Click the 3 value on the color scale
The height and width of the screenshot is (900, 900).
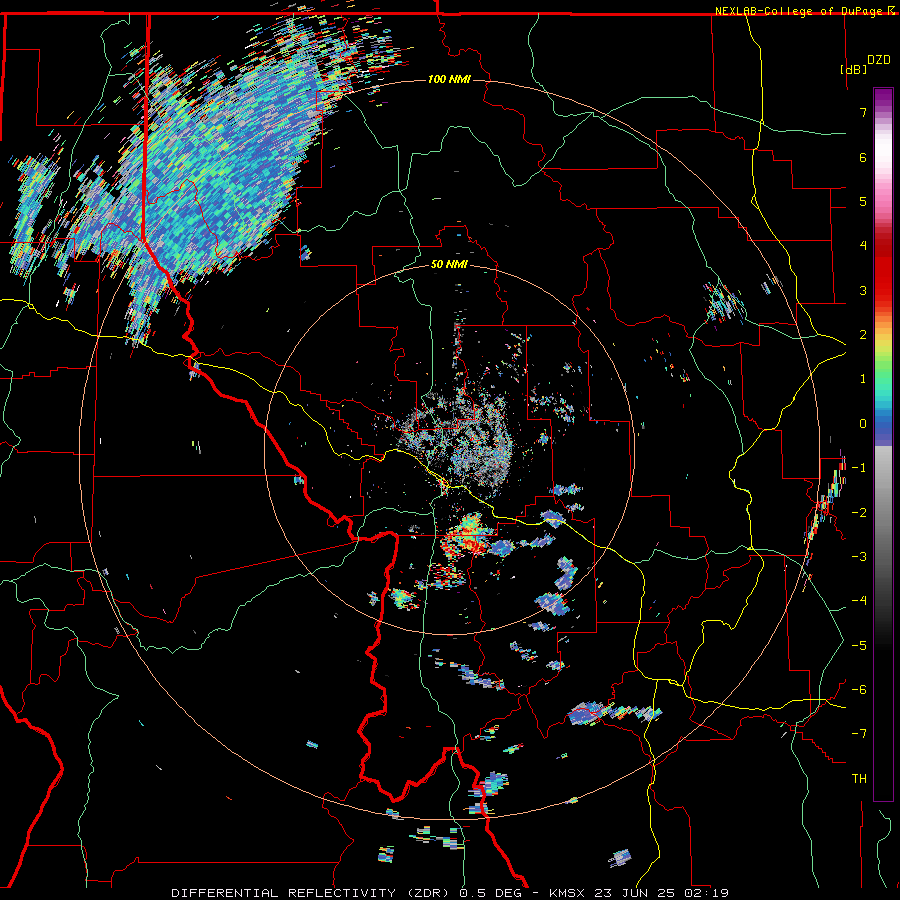click(x=863, y=290)
